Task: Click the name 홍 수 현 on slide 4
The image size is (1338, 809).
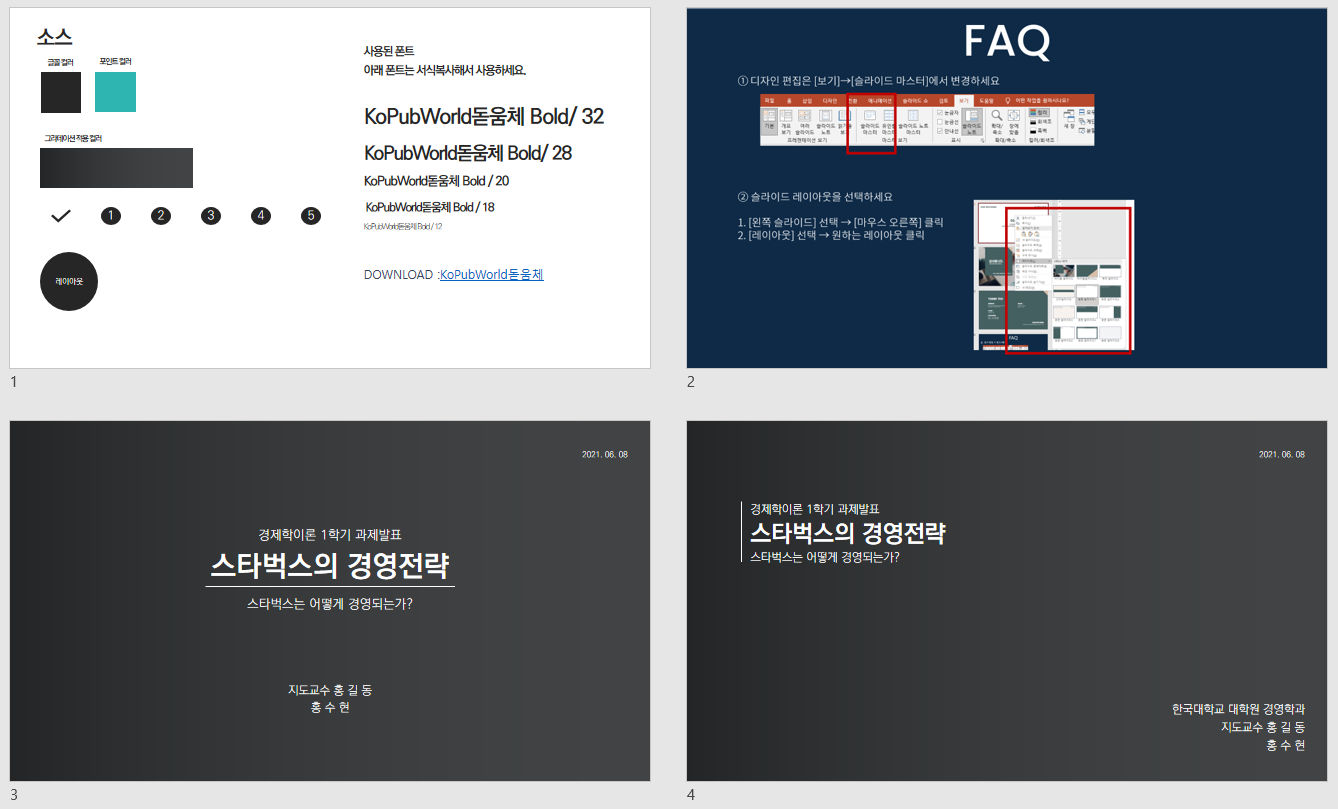Action: pyautogui.click(x=1285, y=745)
